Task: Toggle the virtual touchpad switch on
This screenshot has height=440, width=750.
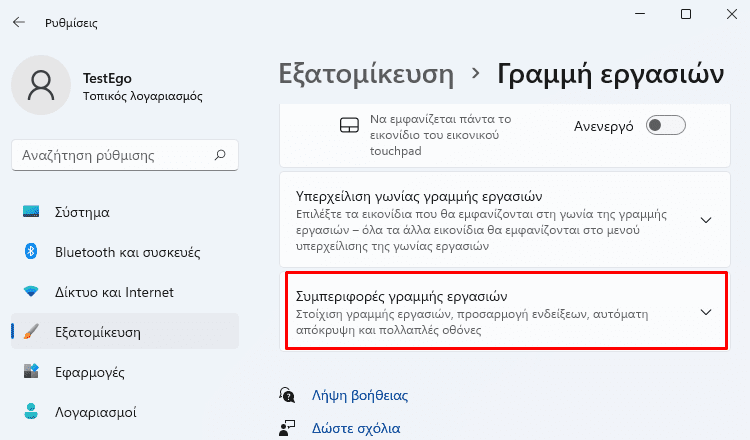Action: (665, 125)
